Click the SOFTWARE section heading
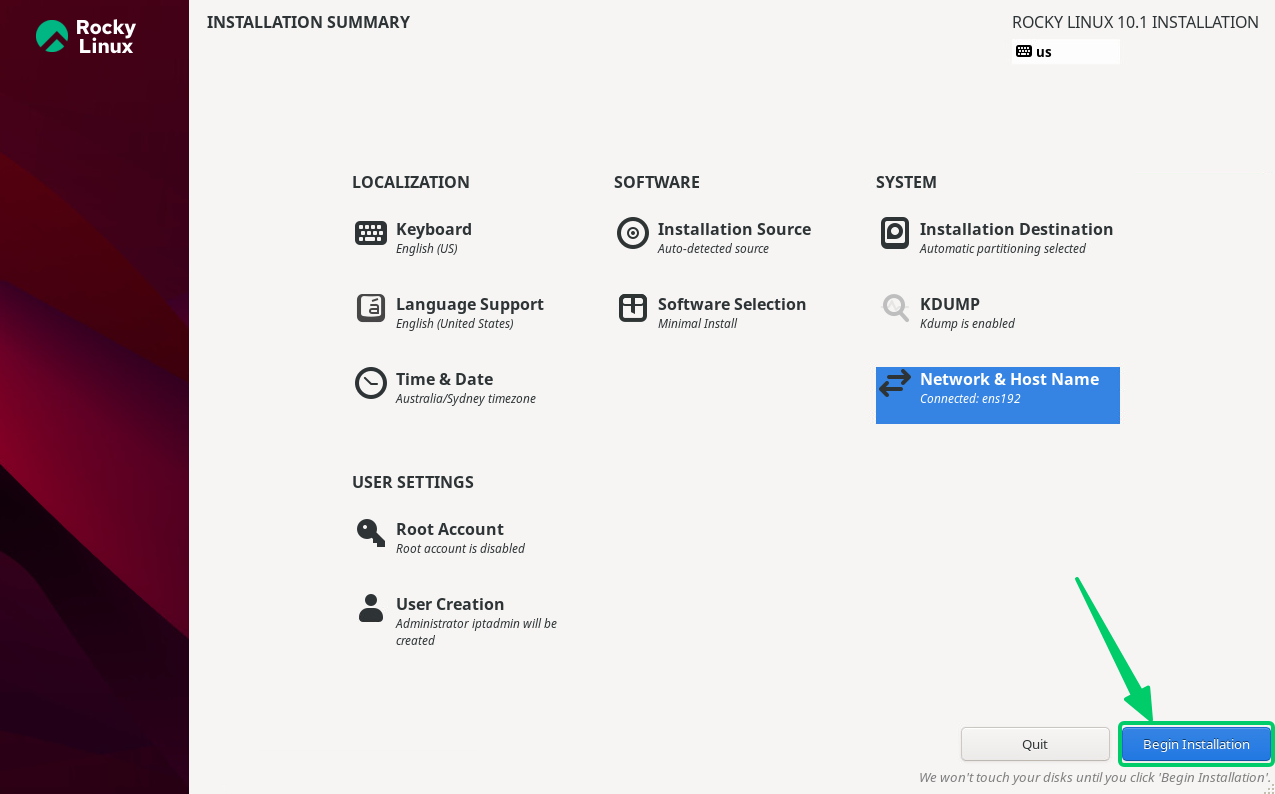The image size is (1275, 794). pyautogui.click(x=657, y=182)
